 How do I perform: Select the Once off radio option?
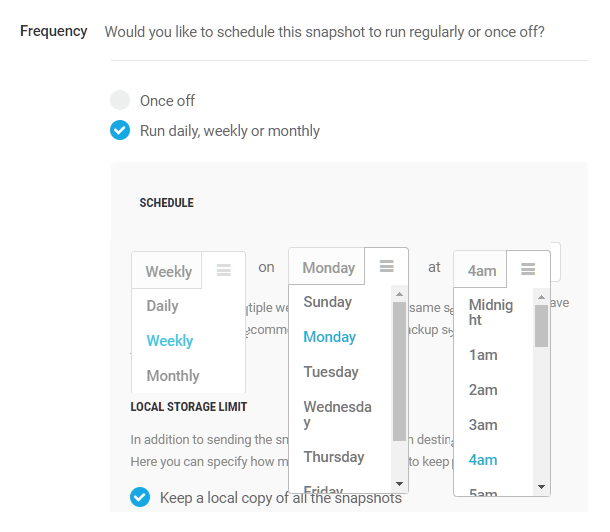pyautogui.click(x=120, y=100)
